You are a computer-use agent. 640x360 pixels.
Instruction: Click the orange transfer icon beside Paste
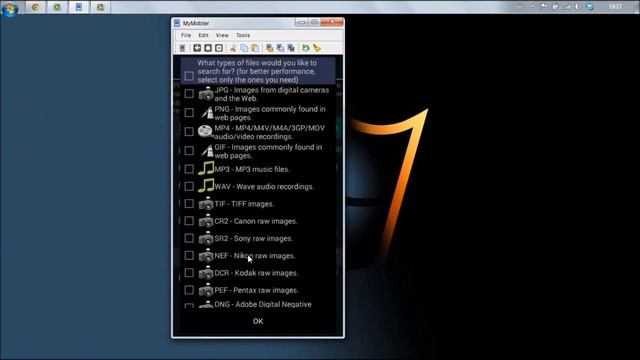point(269,48)
